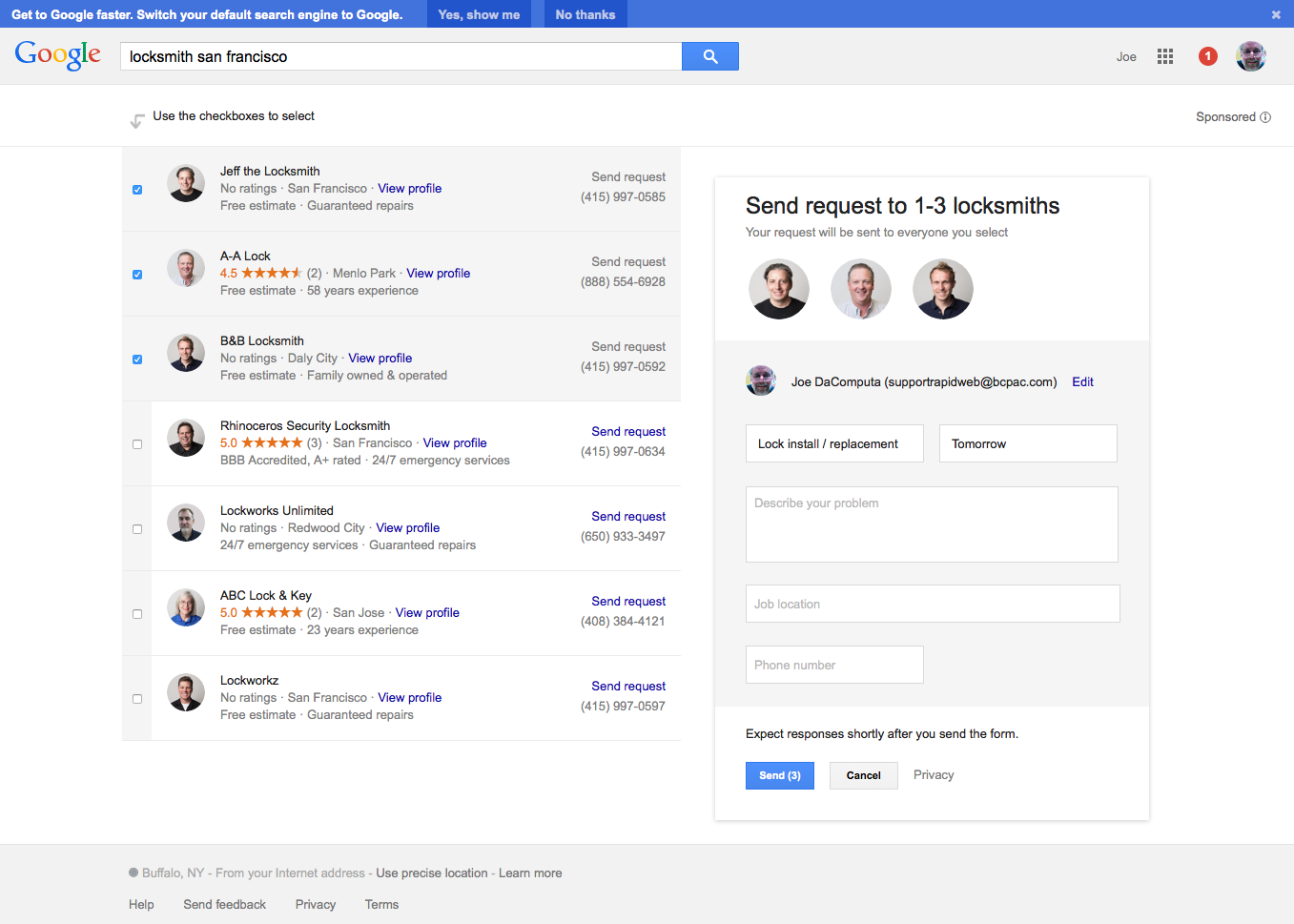View profile of A-A Lock
Viewport: 1294px width, 924px height.
[439, 273]
